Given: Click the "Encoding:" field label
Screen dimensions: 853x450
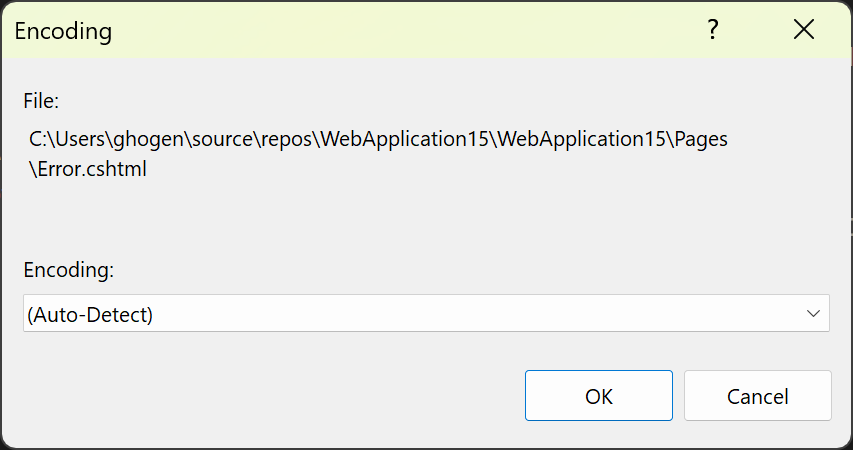Looking at the screenshot, I should (69, 270).
